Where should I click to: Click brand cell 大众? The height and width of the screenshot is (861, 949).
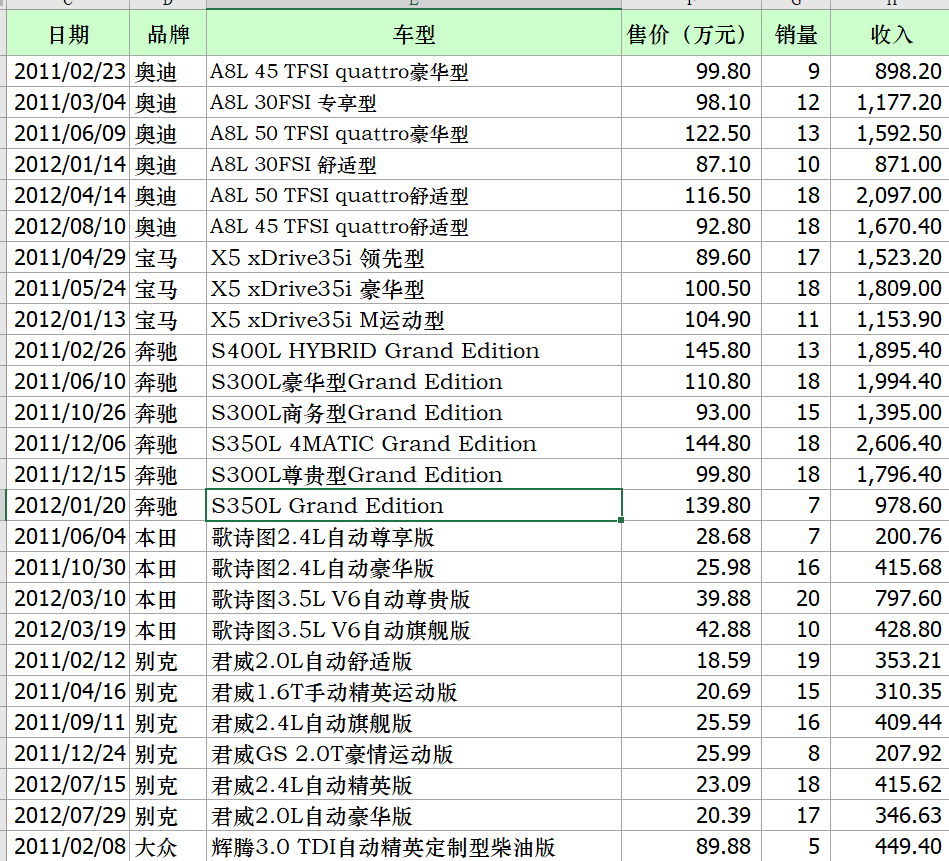coord(168,846)
